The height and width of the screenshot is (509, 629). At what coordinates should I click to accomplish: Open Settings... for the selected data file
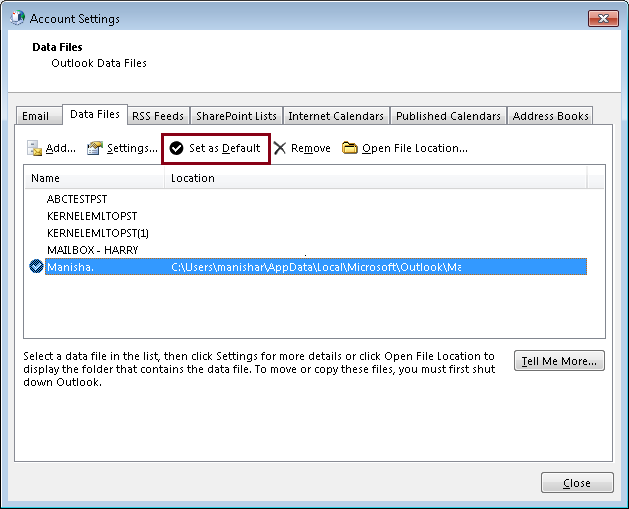(132, 148)
